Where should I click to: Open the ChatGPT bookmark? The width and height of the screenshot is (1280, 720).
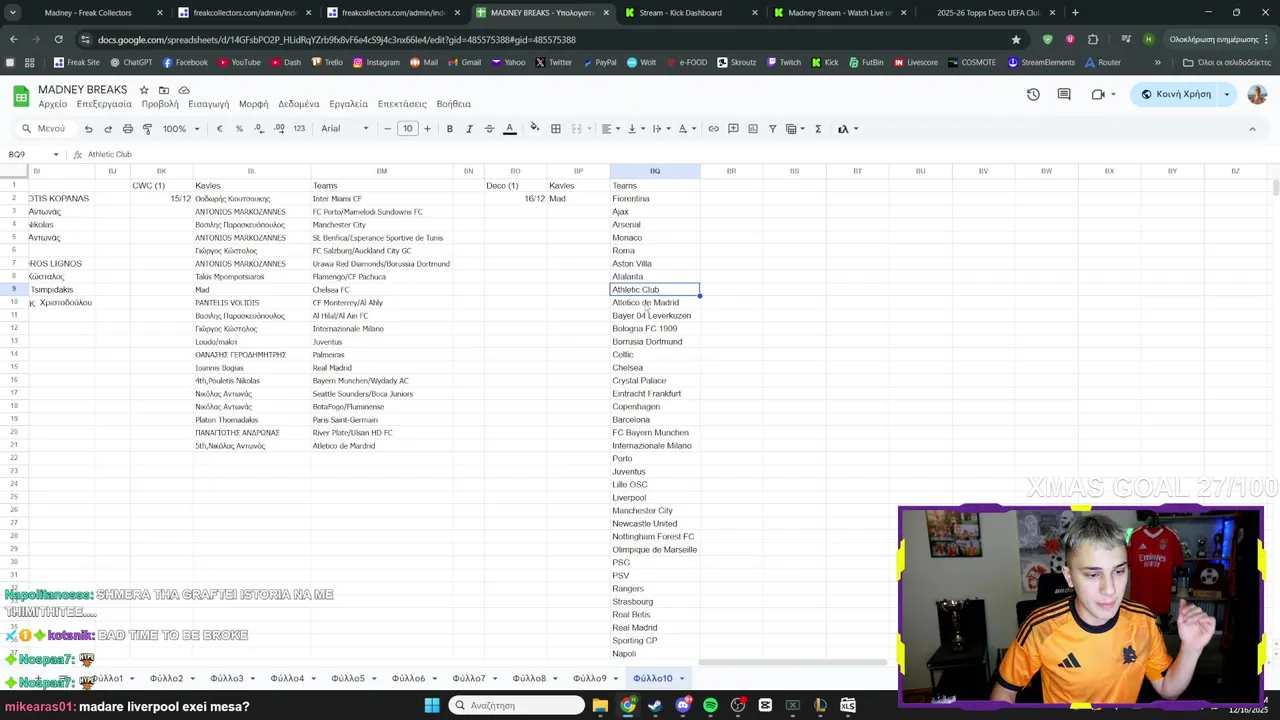131,62
